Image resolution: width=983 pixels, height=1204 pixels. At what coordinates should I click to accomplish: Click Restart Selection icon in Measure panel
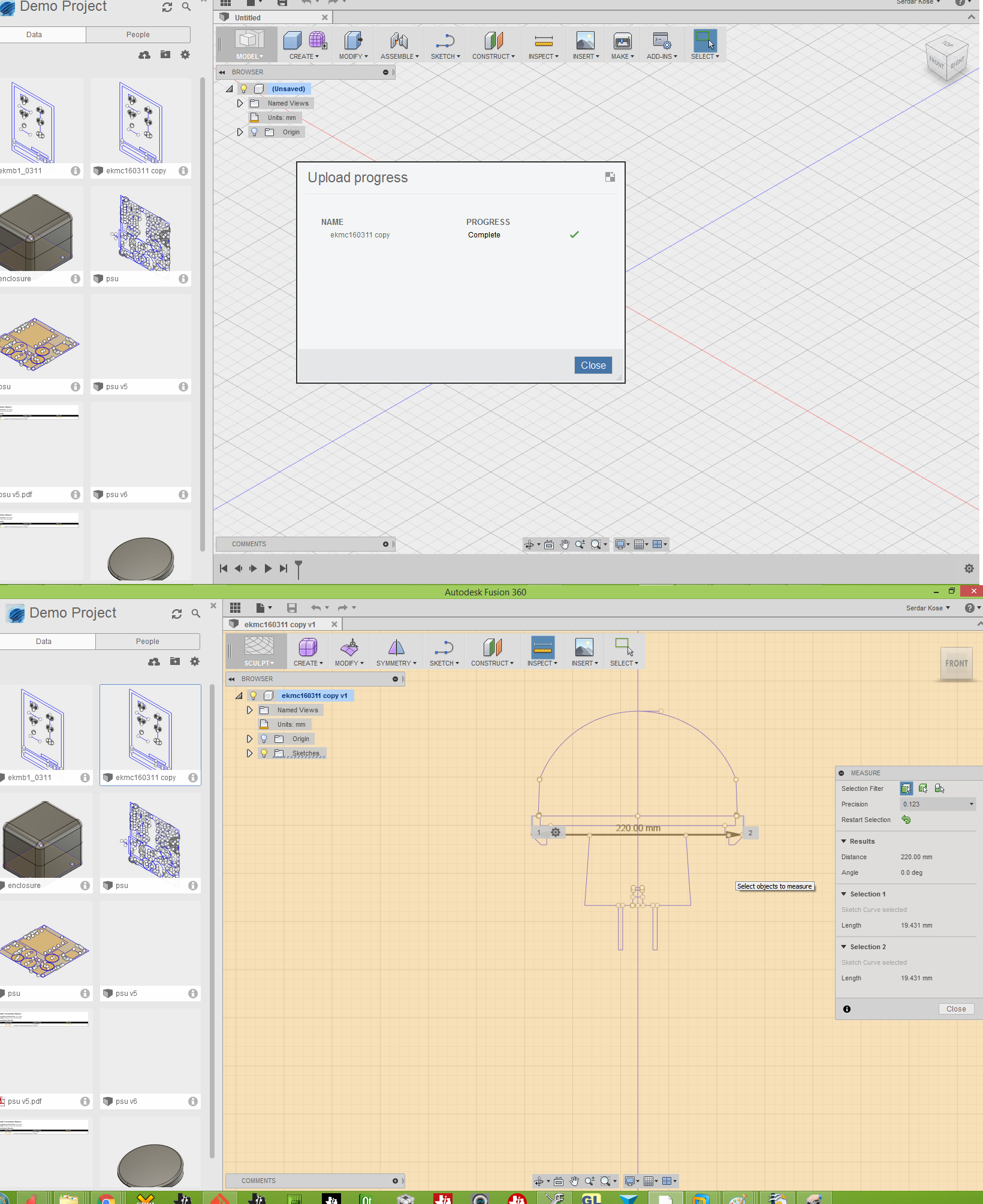coord(906,820)
